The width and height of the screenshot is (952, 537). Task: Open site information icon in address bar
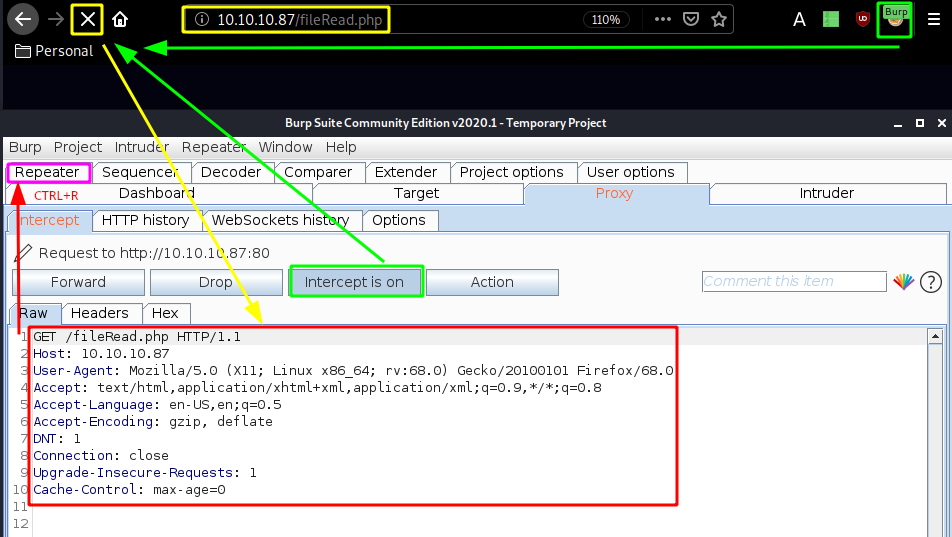click(x=202, y=19)
